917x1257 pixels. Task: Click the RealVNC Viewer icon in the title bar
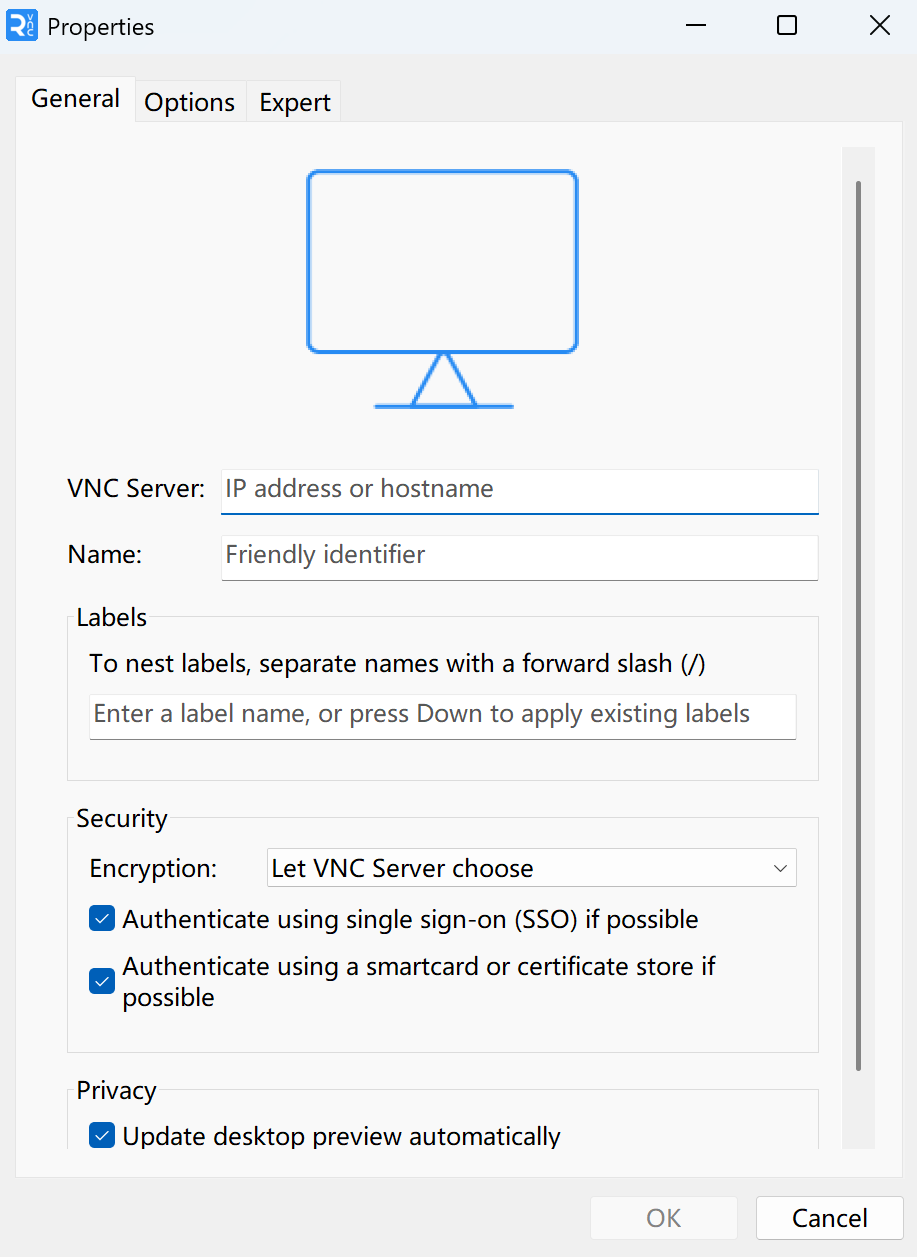[22, 26]
